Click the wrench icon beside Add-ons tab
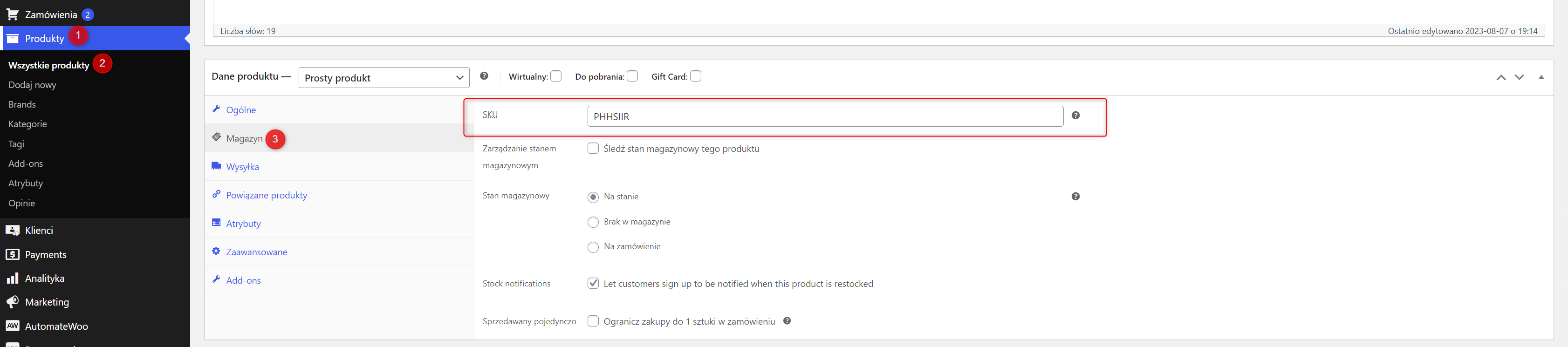Viewport: 1568px width, 347px height. [x=216, y=279]
